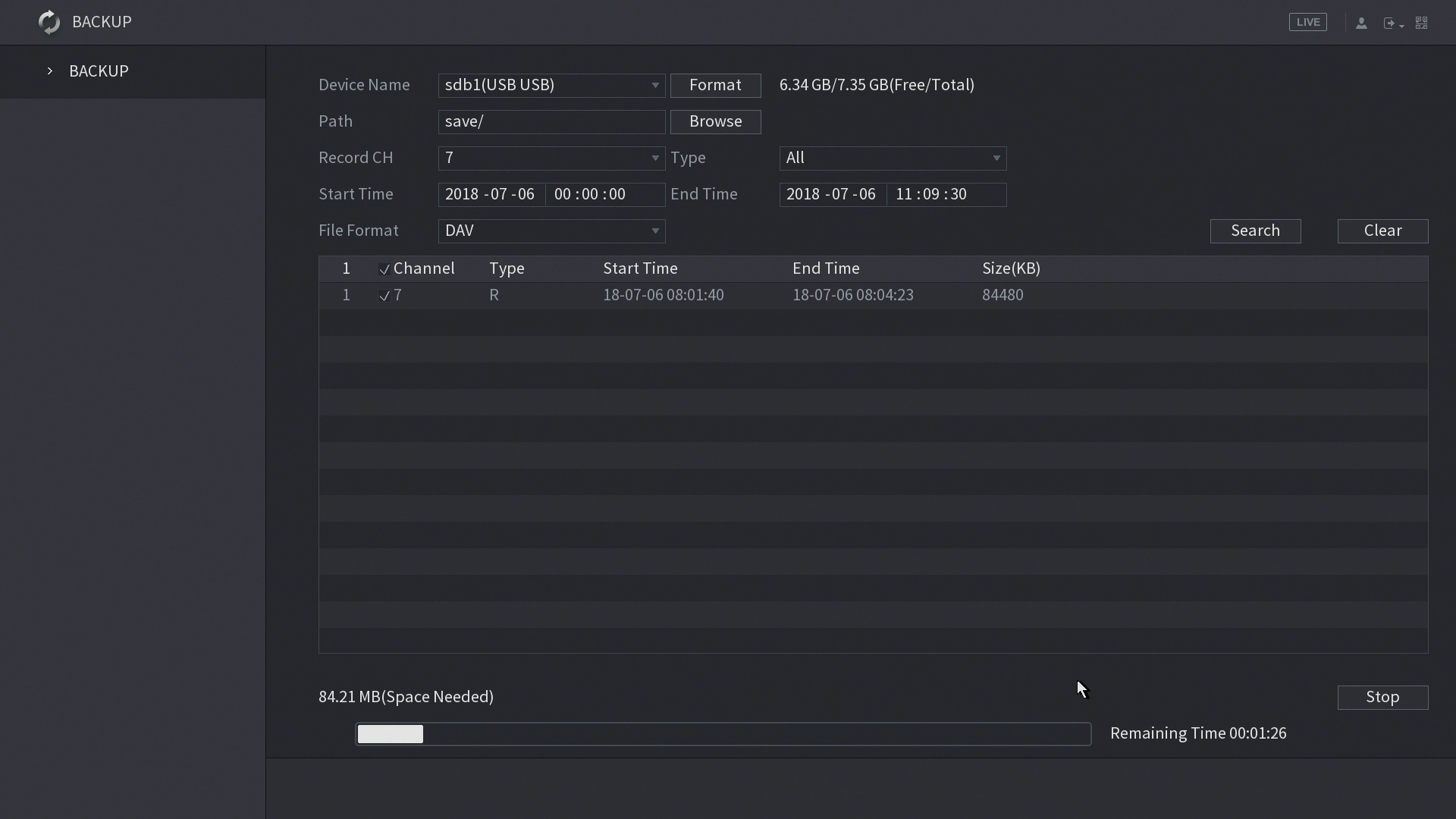Image resolution: width=1456 pixels, height=819 pixels.
Task: Click the End Time hour field
Action: coord(903,194)
